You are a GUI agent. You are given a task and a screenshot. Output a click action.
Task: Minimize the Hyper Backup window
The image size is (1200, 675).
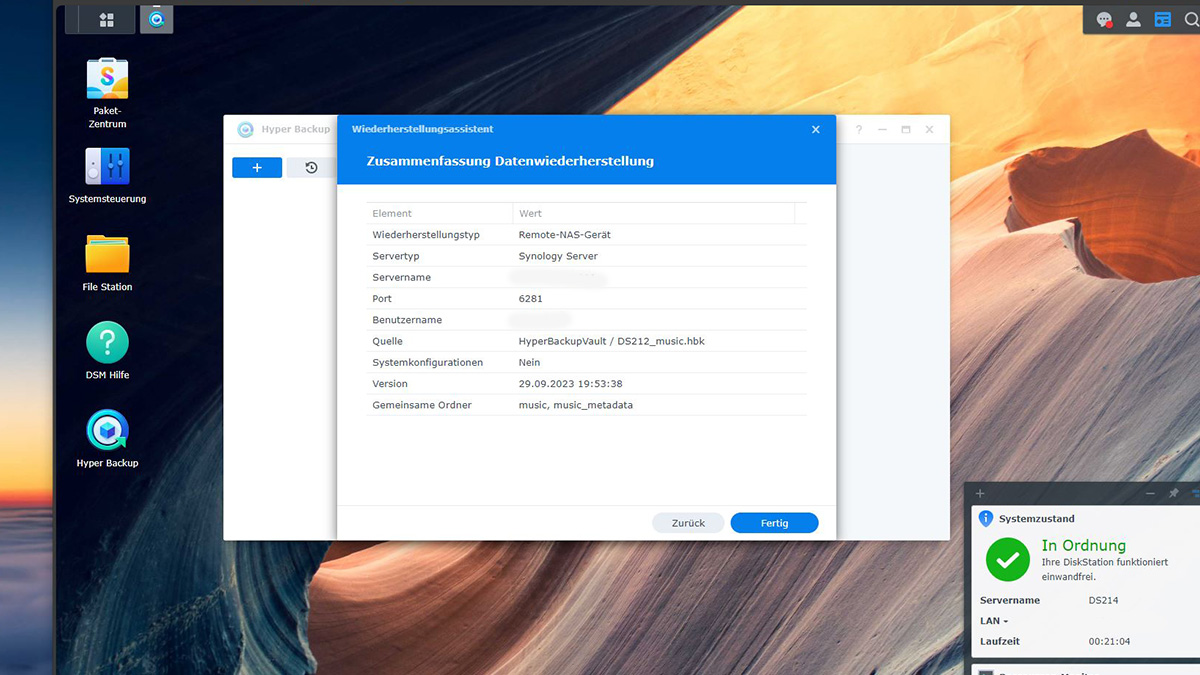point(882,130)
